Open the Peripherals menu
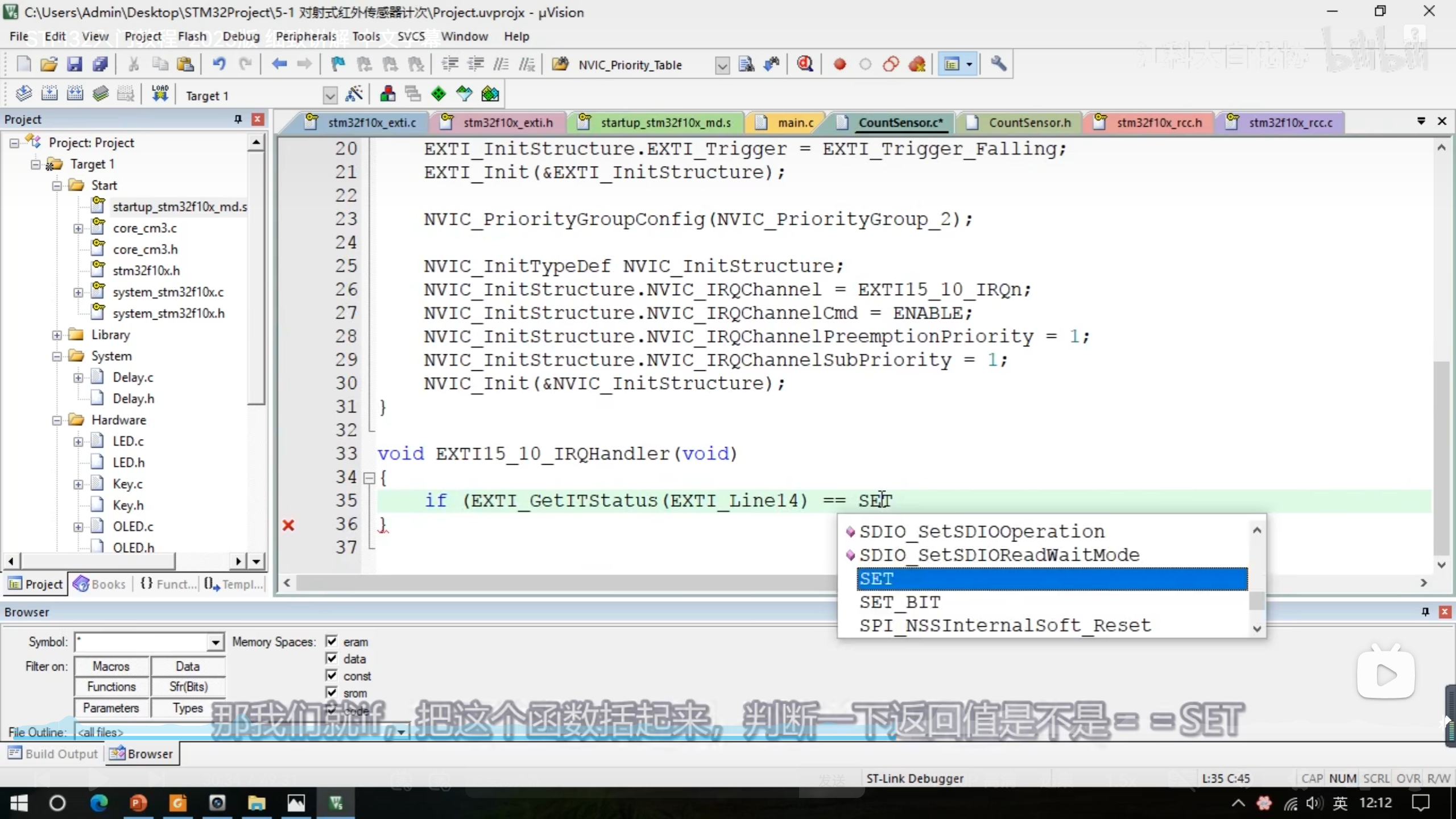The height and width of the screenshot is (819, 1456). 306,36
